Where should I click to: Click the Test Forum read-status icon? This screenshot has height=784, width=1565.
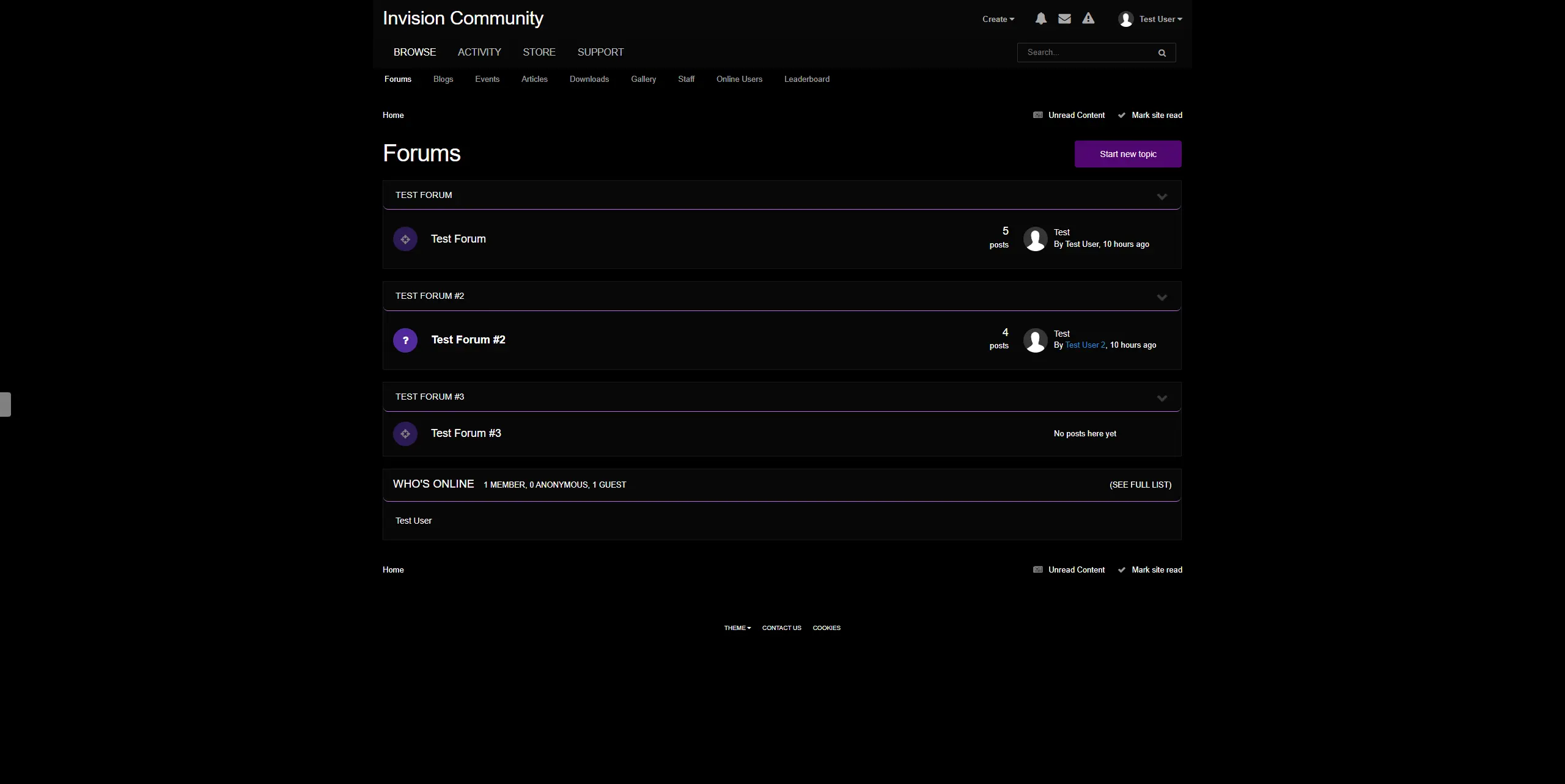405,239
